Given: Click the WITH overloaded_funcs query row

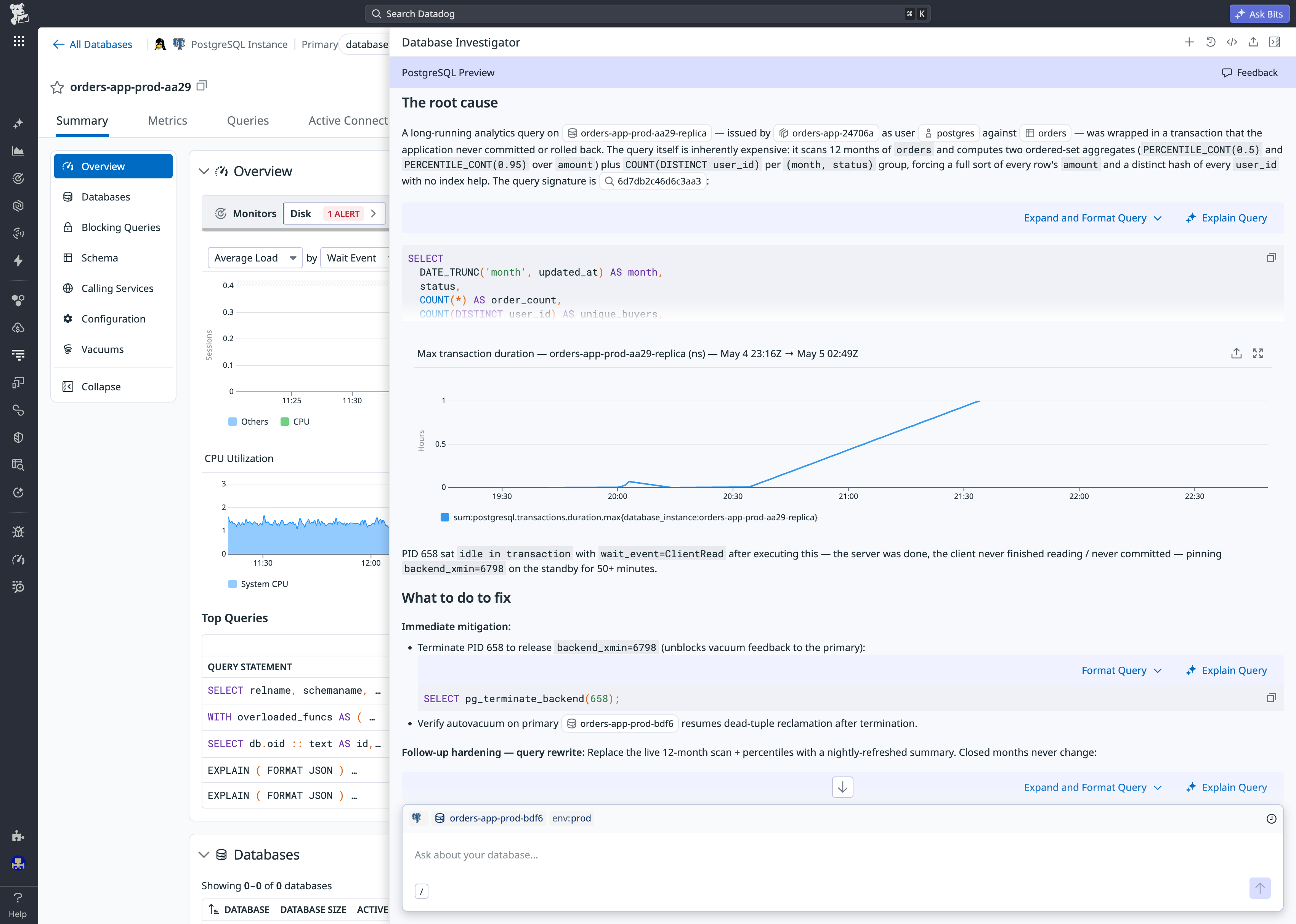Looking at the screenshot, I should pos(295,717).
